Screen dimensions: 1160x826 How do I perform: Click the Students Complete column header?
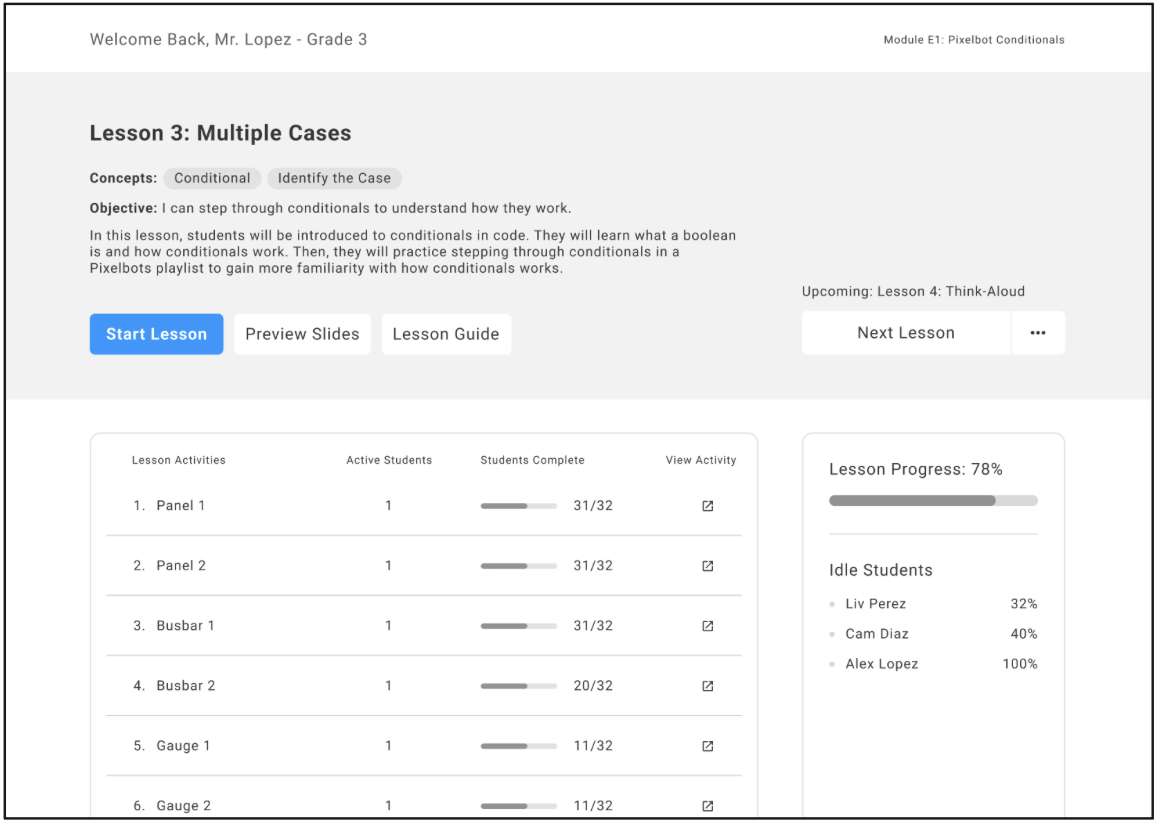click(x=532, y=460)
